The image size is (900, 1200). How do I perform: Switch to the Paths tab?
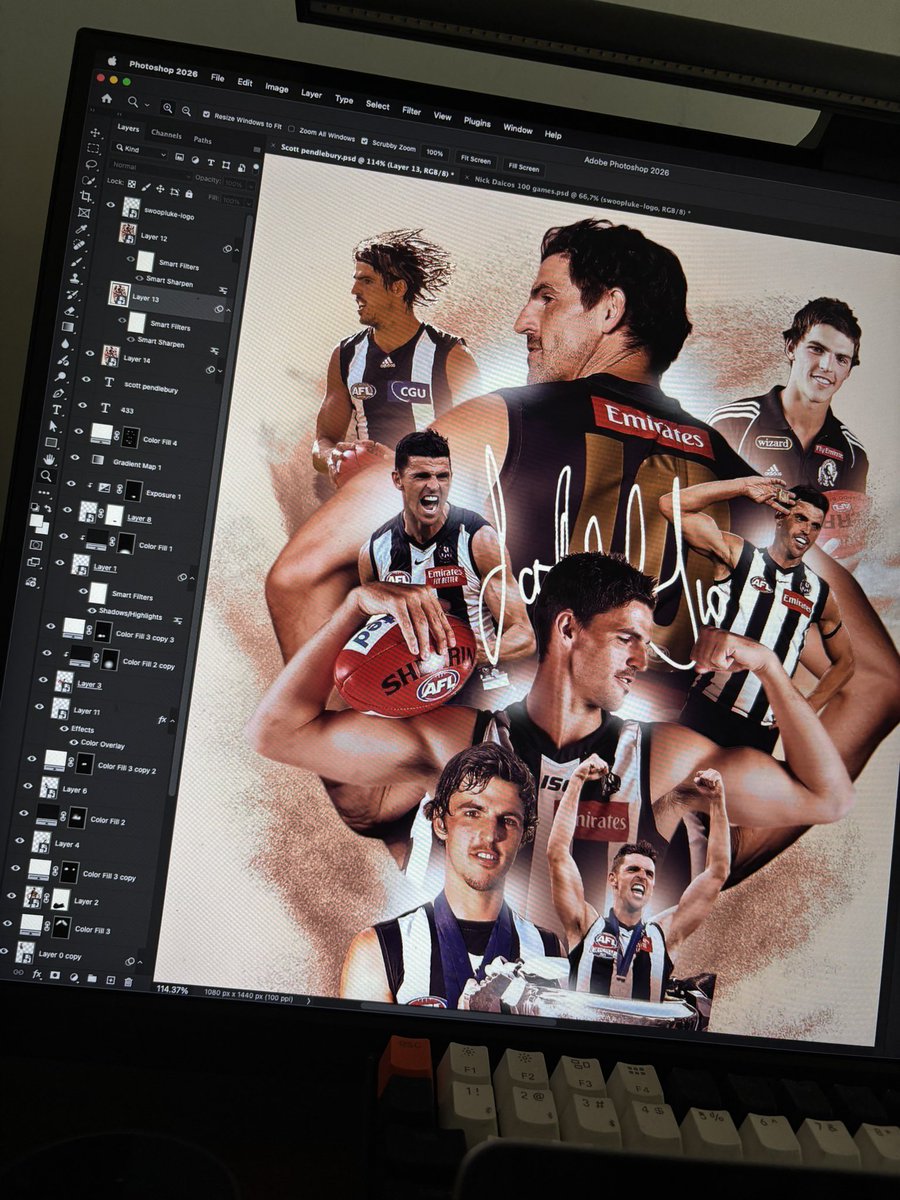click(x=202, y=140)
